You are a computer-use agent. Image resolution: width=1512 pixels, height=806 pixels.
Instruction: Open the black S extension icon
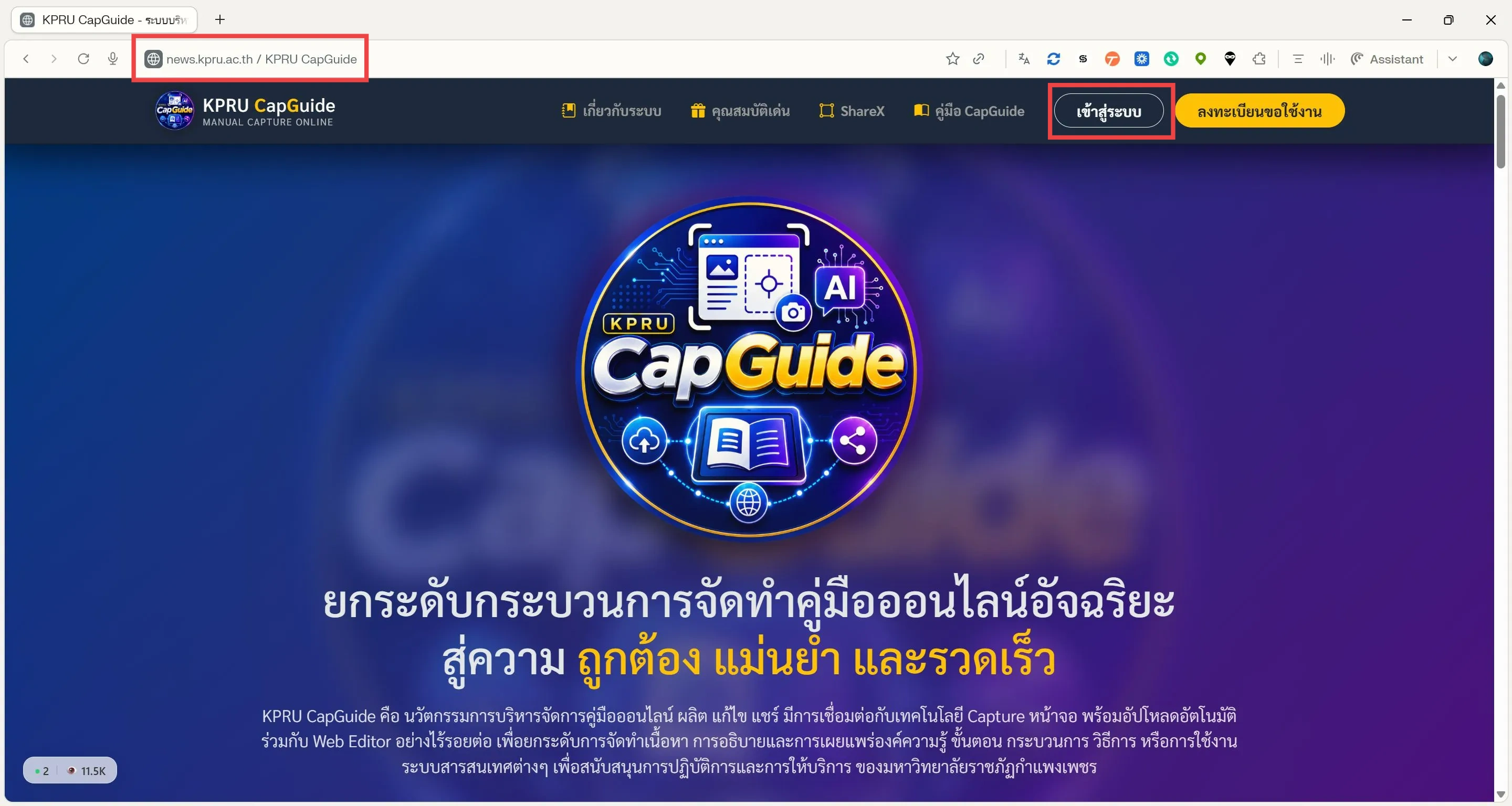1083,59
